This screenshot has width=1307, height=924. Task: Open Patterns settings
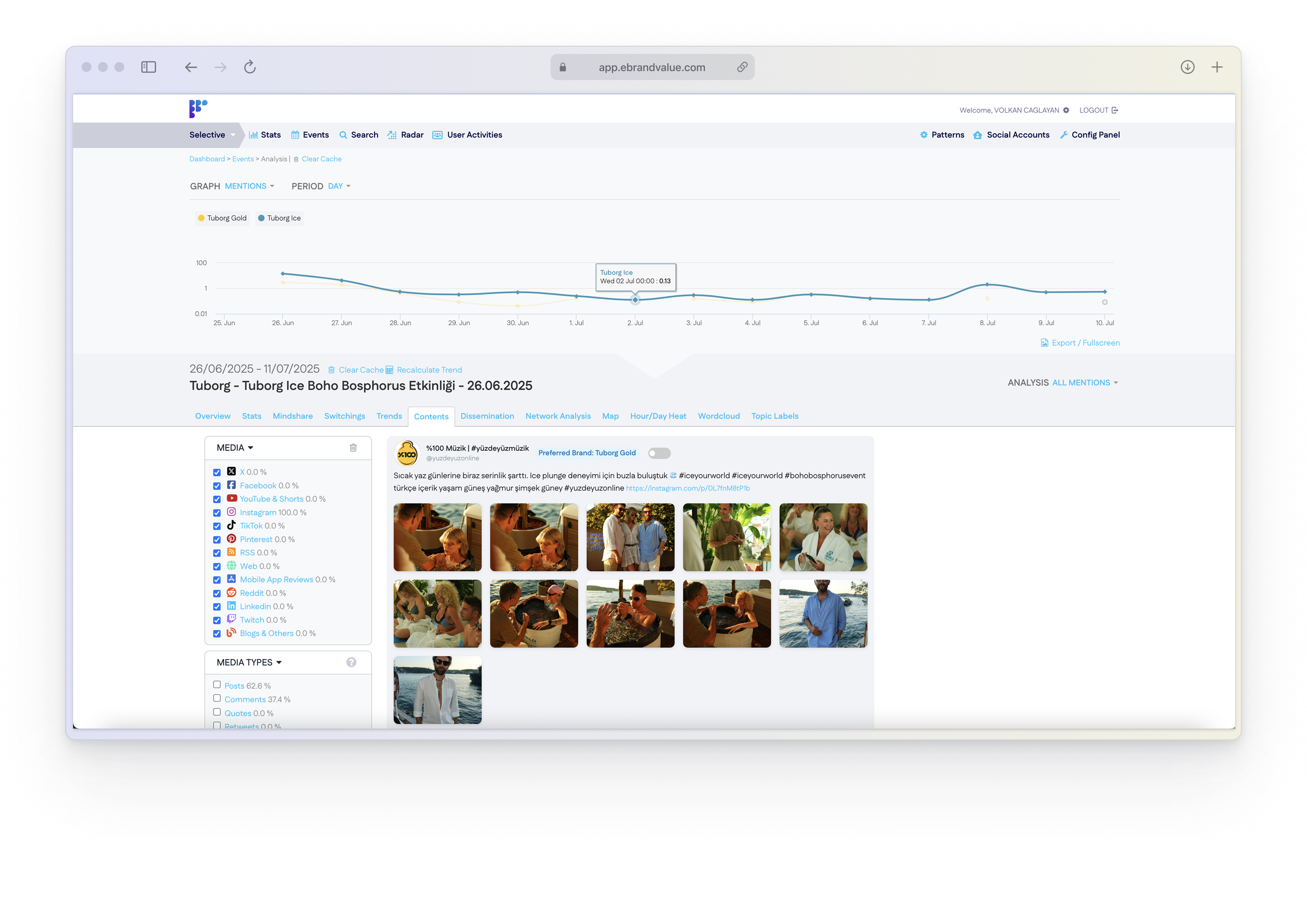click(x=923, y=135)
